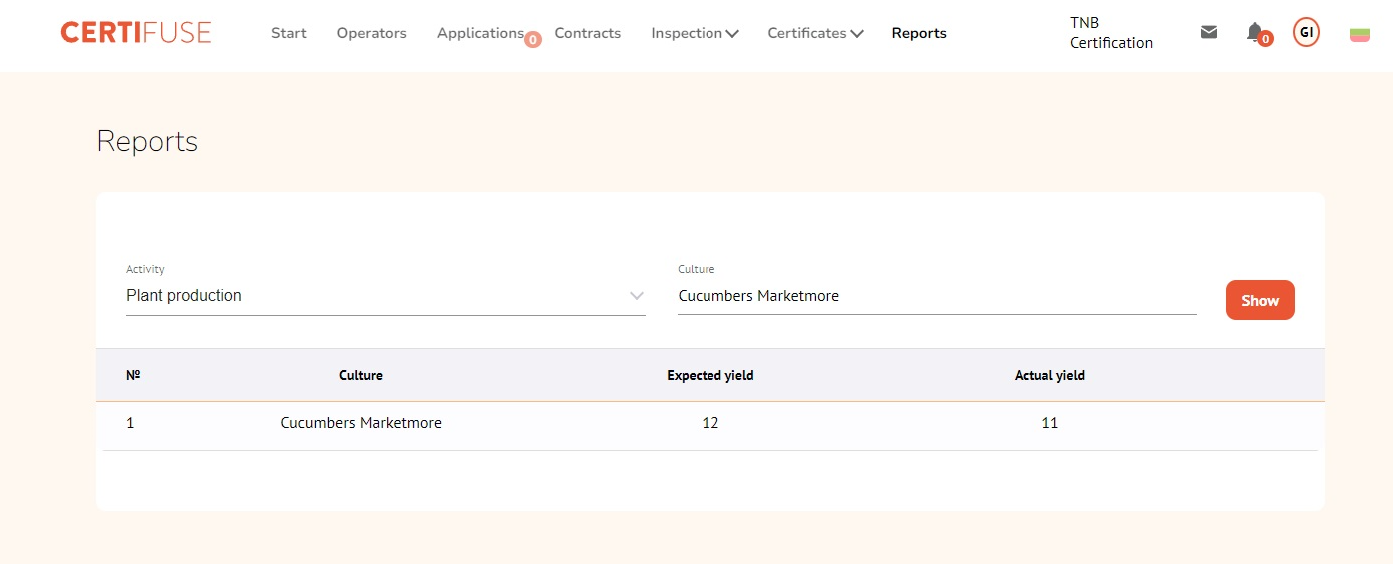
Task: Click the Applications counter badge
Action: tap(533, 40)
